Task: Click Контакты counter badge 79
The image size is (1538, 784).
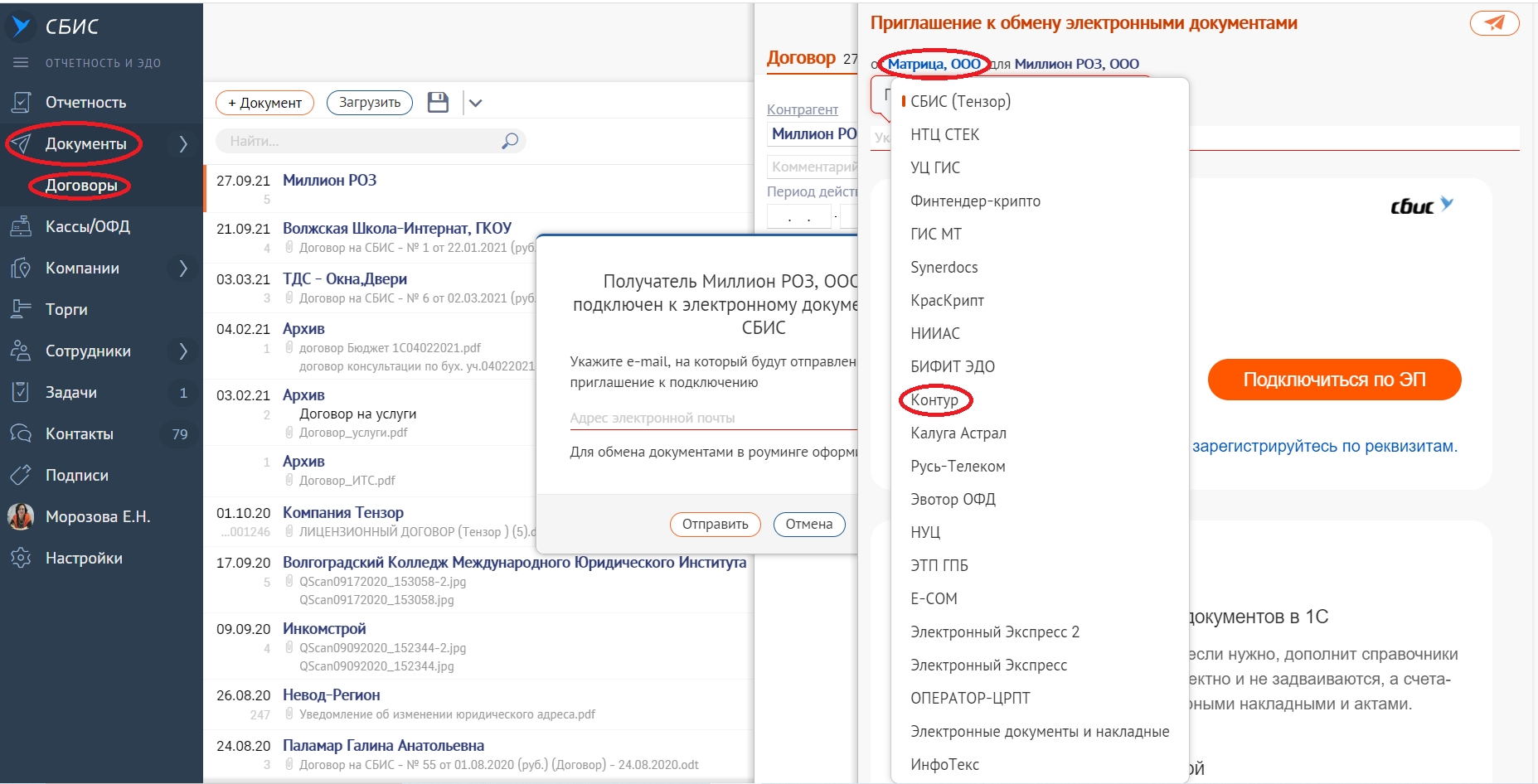Action: [x=180, y=434]
